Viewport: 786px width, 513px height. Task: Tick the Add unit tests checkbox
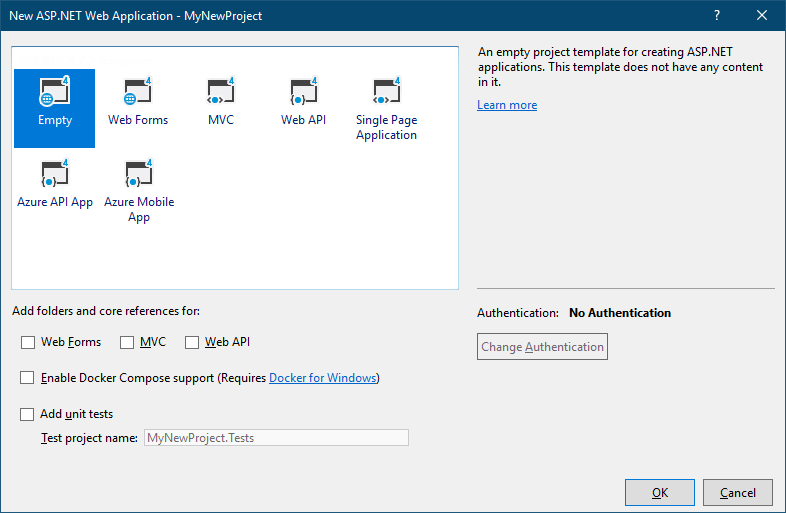click(27, 414)
